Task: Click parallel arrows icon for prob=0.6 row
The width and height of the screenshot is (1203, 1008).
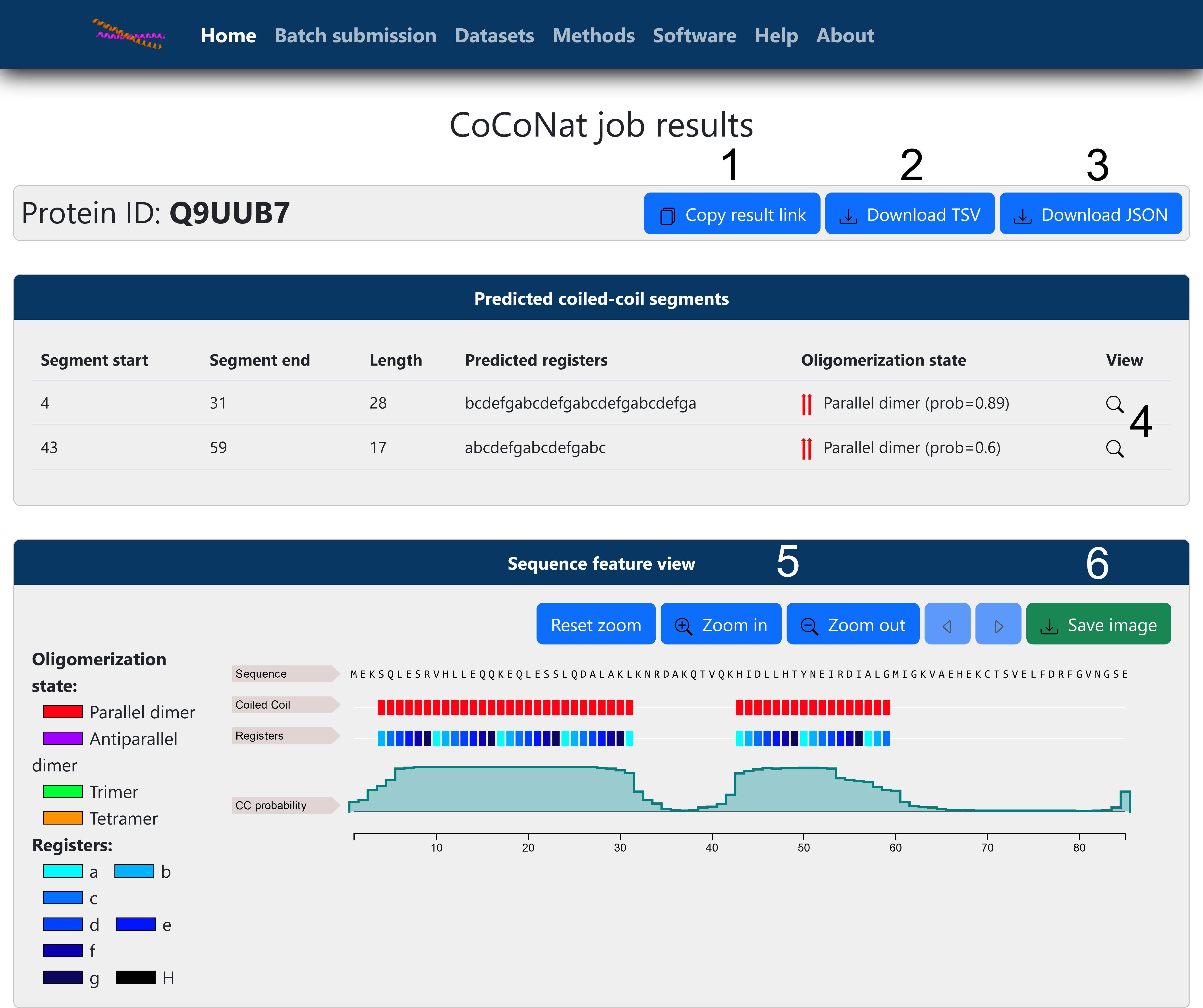Action: (807, 448)
